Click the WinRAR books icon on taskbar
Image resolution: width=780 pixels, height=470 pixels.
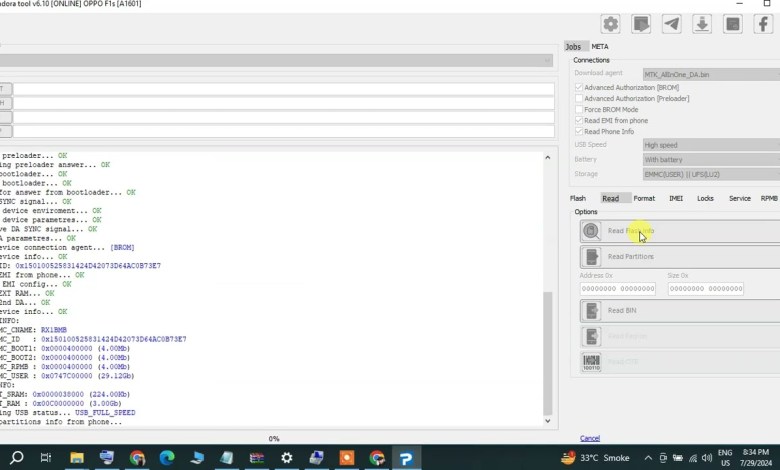pyautogui.click(x=257, y=458)
